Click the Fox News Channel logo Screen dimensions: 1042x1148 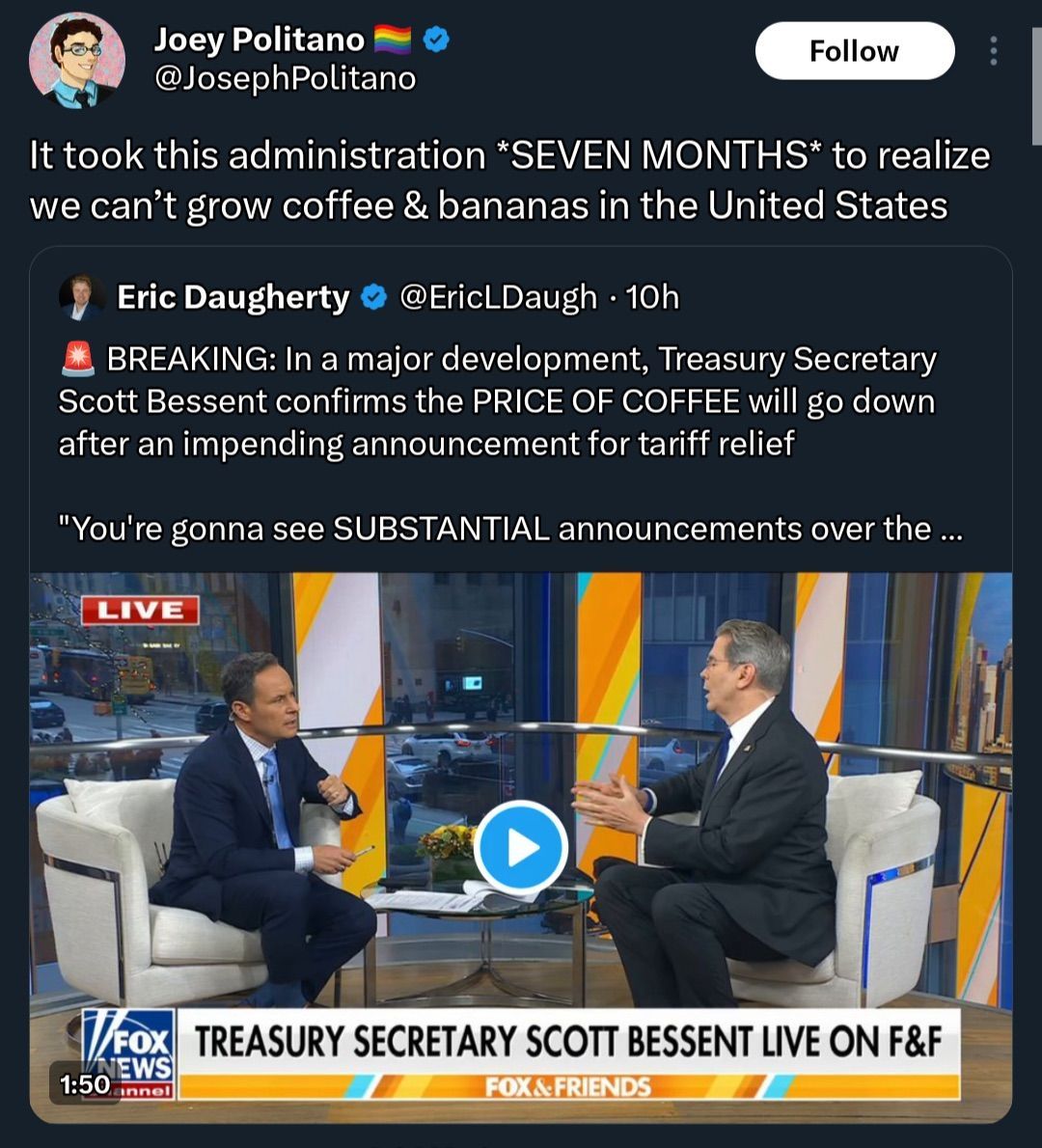pyautogui.click(x=129, y=1054)
